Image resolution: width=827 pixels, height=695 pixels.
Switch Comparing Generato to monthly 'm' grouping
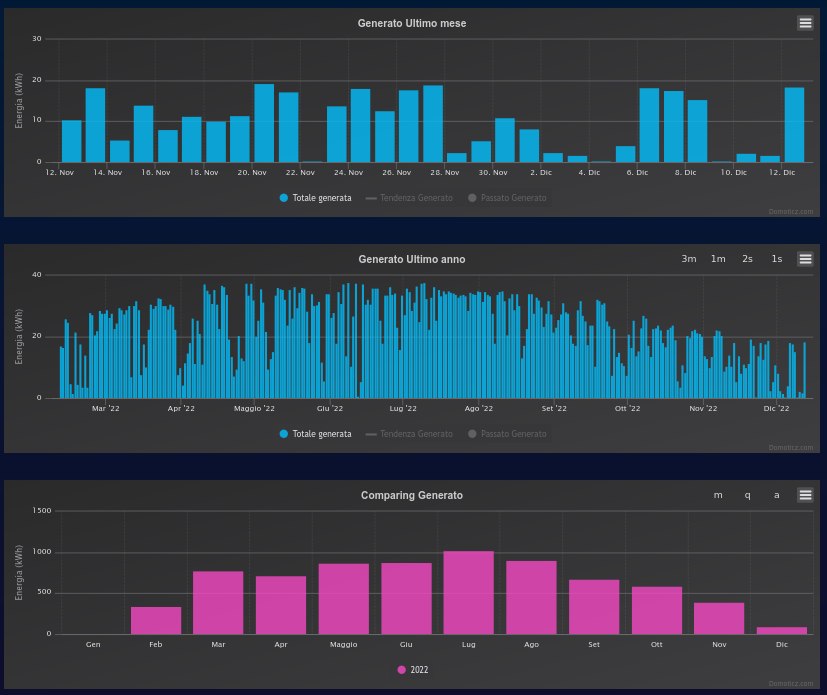pos(718,495)
